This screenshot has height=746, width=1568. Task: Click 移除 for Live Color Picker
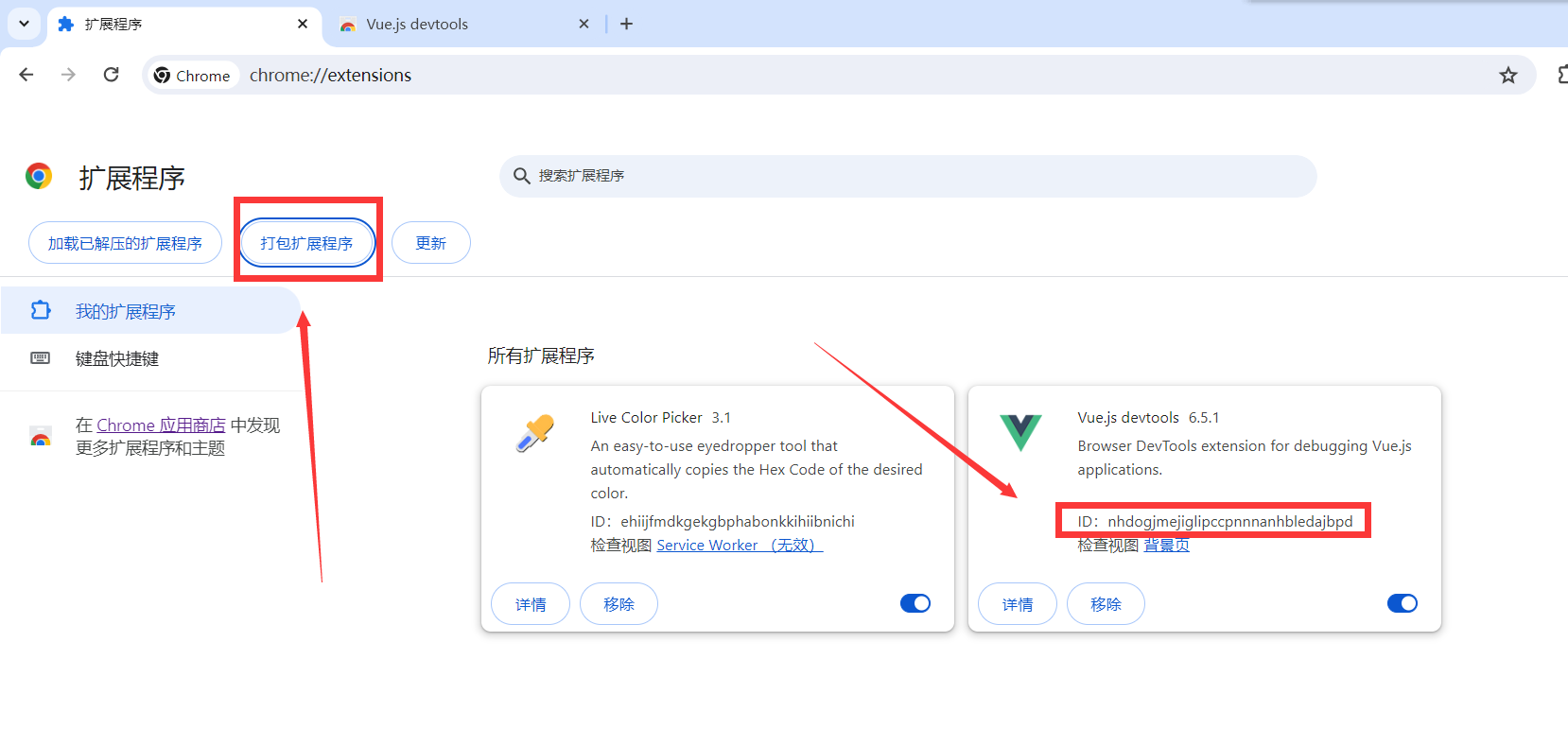618,604
